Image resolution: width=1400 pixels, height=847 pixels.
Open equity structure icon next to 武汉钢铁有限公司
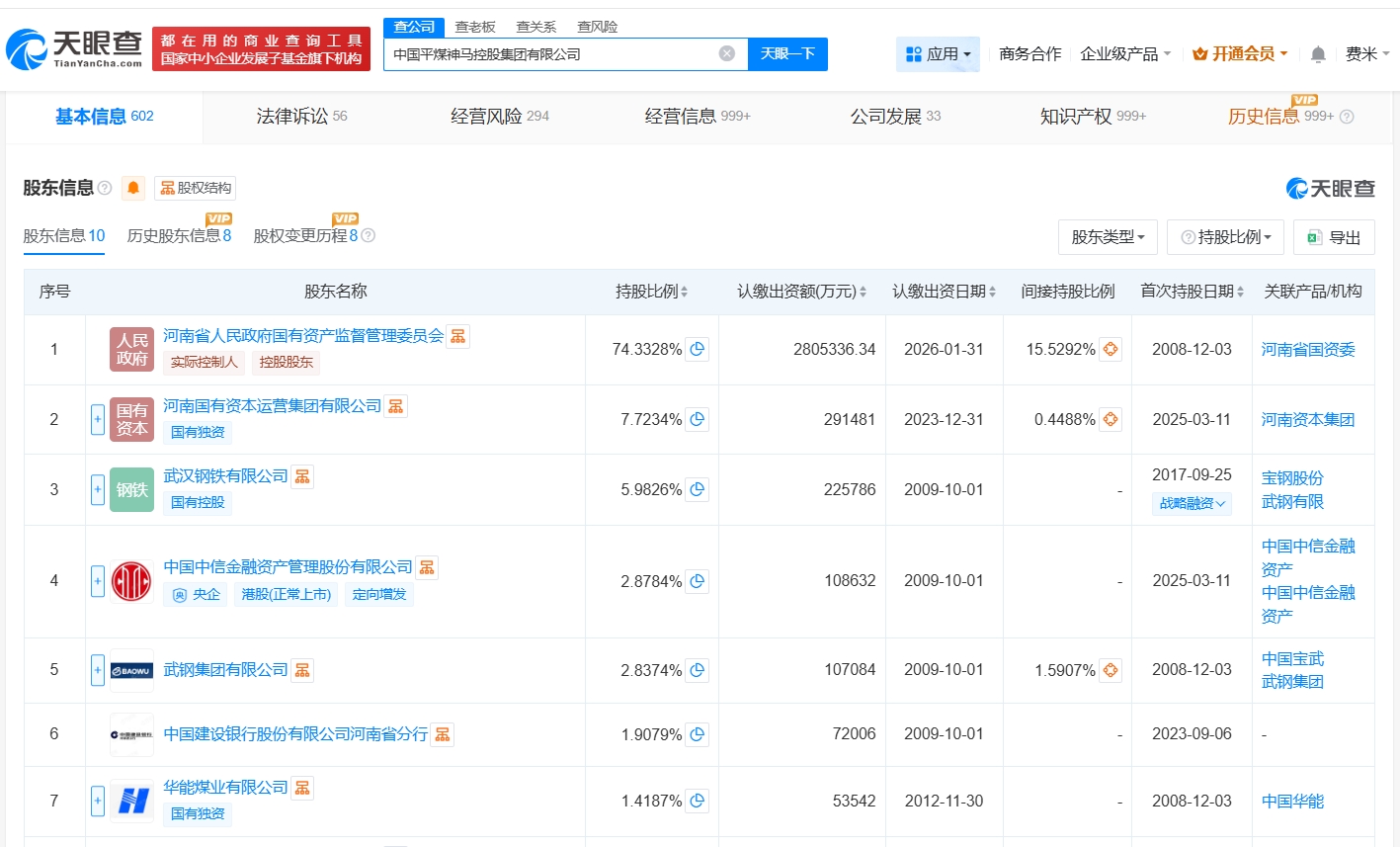coord(303,476)
